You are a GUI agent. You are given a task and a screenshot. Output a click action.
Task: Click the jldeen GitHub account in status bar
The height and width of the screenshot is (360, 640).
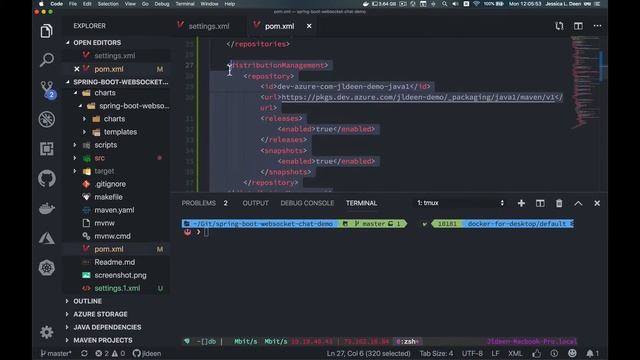click(147, 353)
